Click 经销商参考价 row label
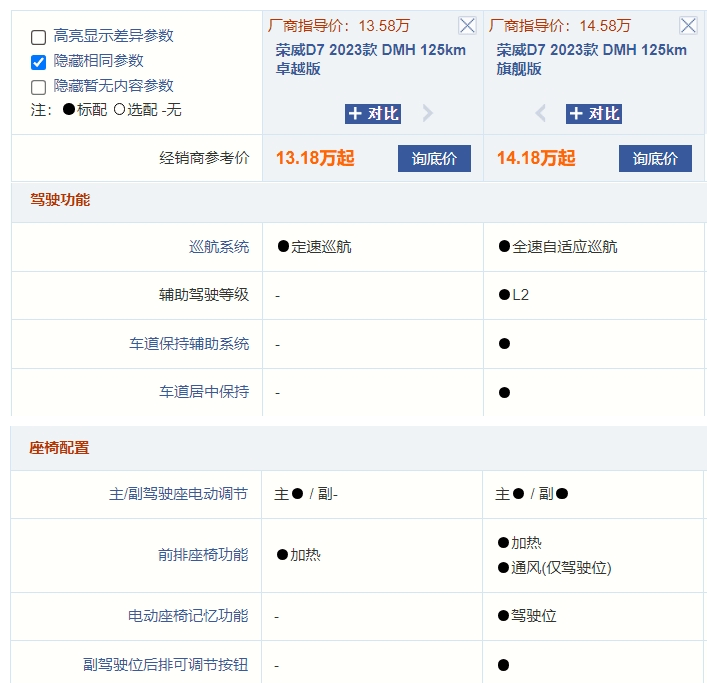717x693 pixels. point(204,158)
